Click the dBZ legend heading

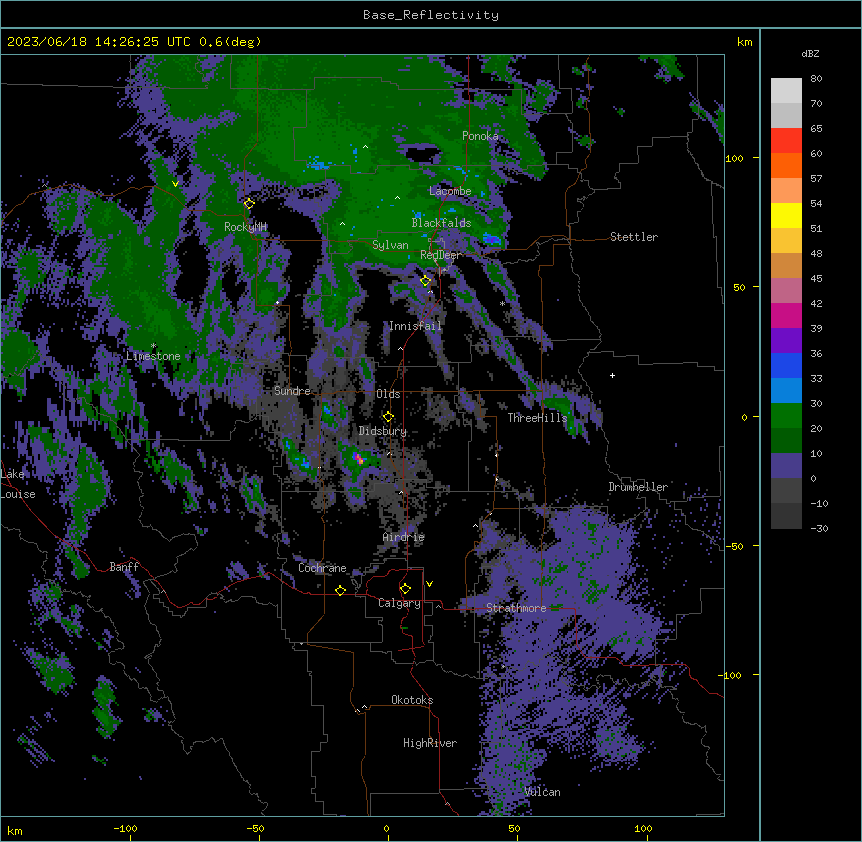coord(810,53)
